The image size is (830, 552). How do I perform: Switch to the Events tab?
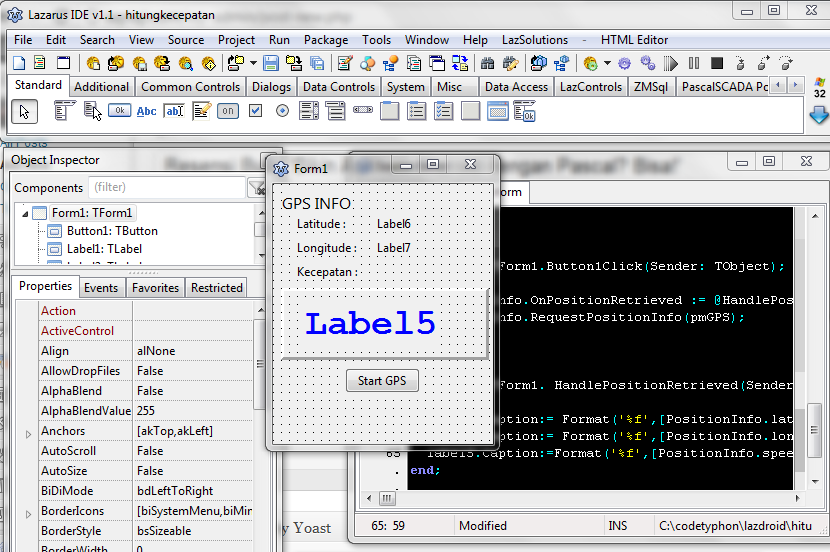[100, 288]
